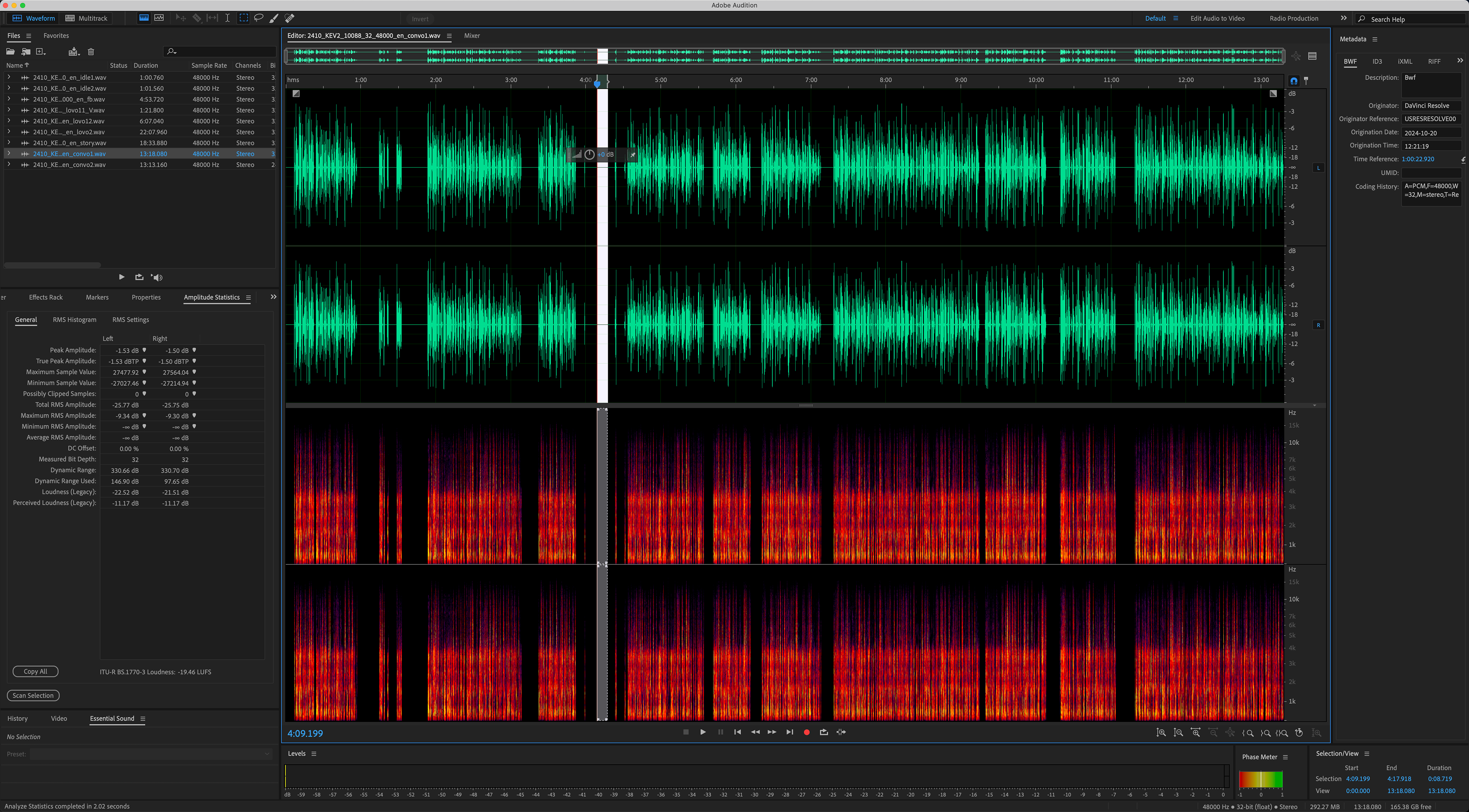1469x812 pixels.
Task: Select the Paintbrush Selection tool
Action: click(274, 18)
